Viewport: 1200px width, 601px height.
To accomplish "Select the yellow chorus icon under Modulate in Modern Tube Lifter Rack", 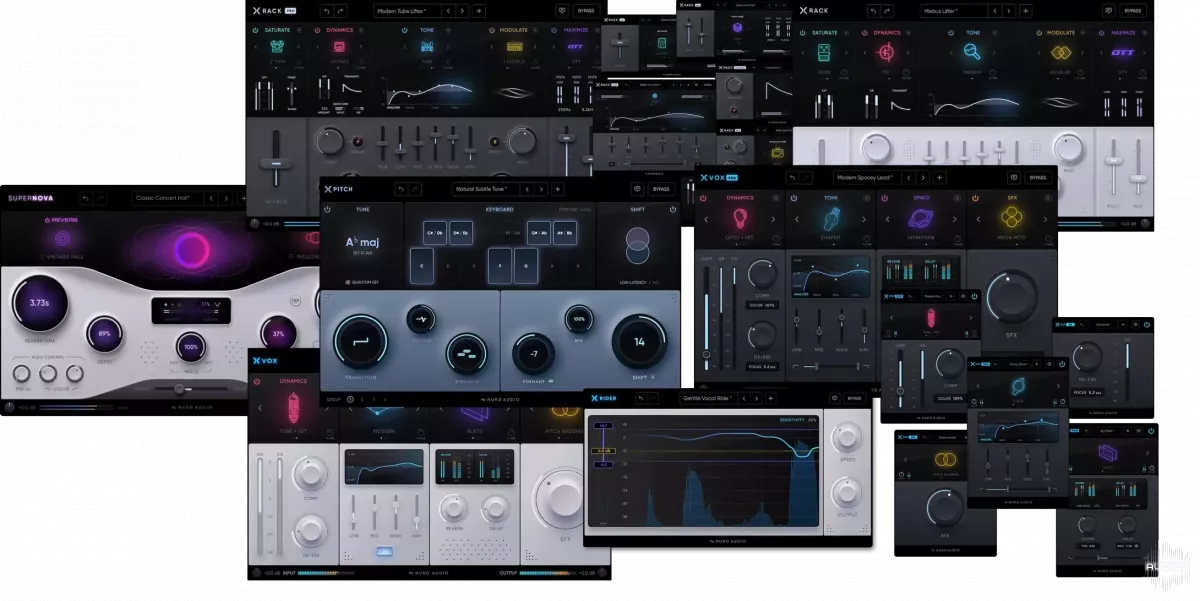I will pyautogui.click(x=515, y=48).
